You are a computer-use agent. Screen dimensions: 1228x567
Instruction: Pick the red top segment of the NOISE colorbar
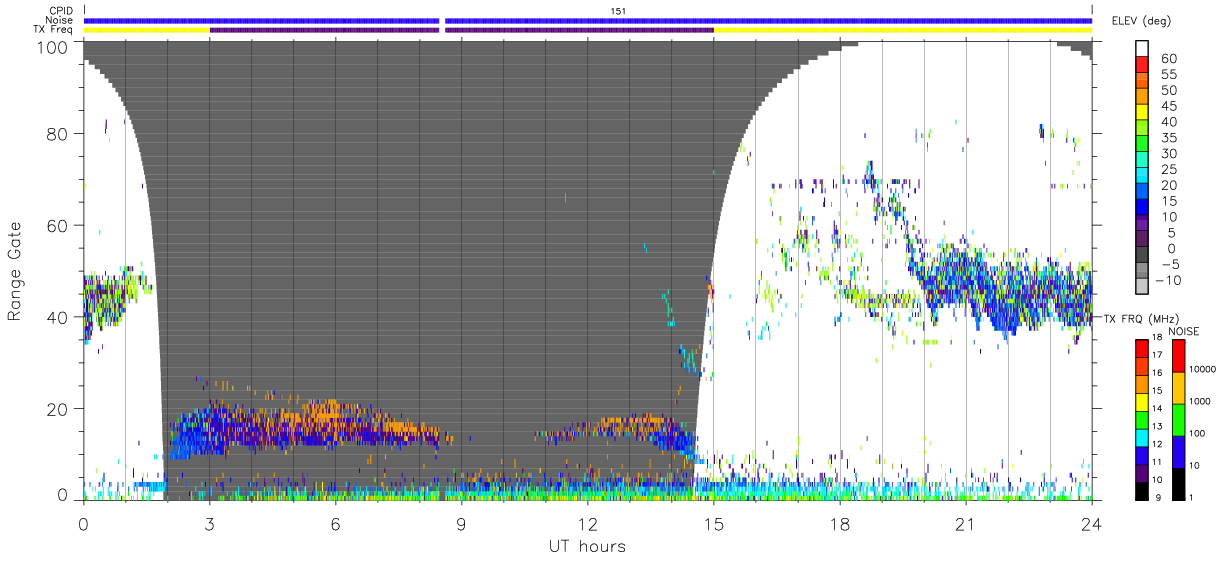[1179, 356]
